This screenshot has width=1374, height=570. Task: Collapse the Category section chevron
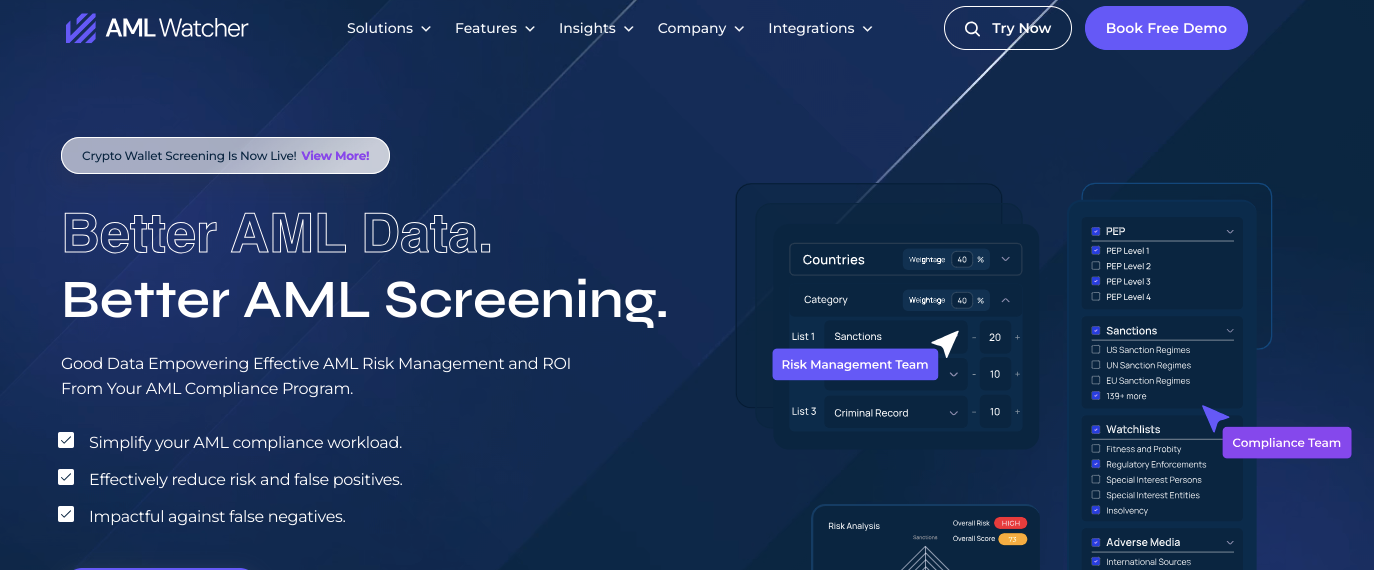pos(1006,299)
